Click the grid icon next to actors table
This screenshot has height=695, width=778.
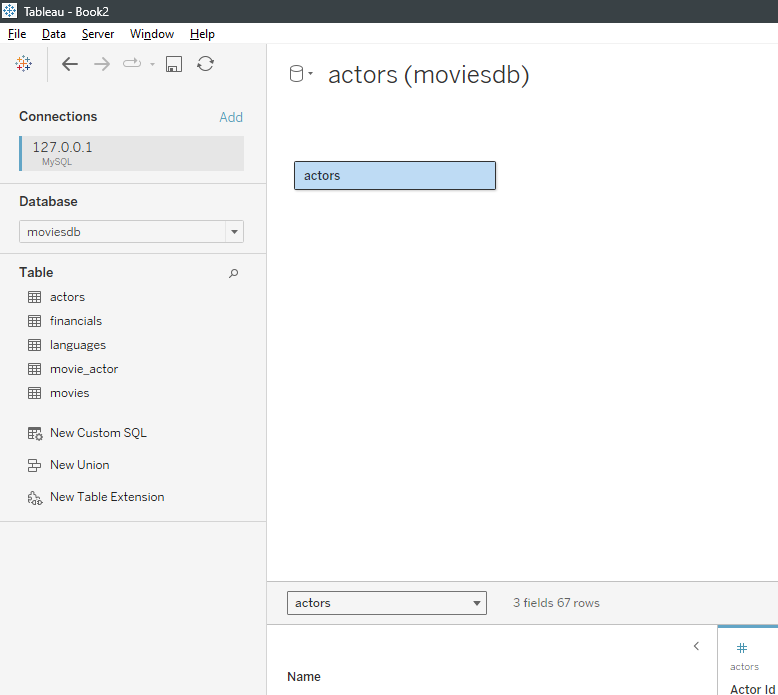34,297
